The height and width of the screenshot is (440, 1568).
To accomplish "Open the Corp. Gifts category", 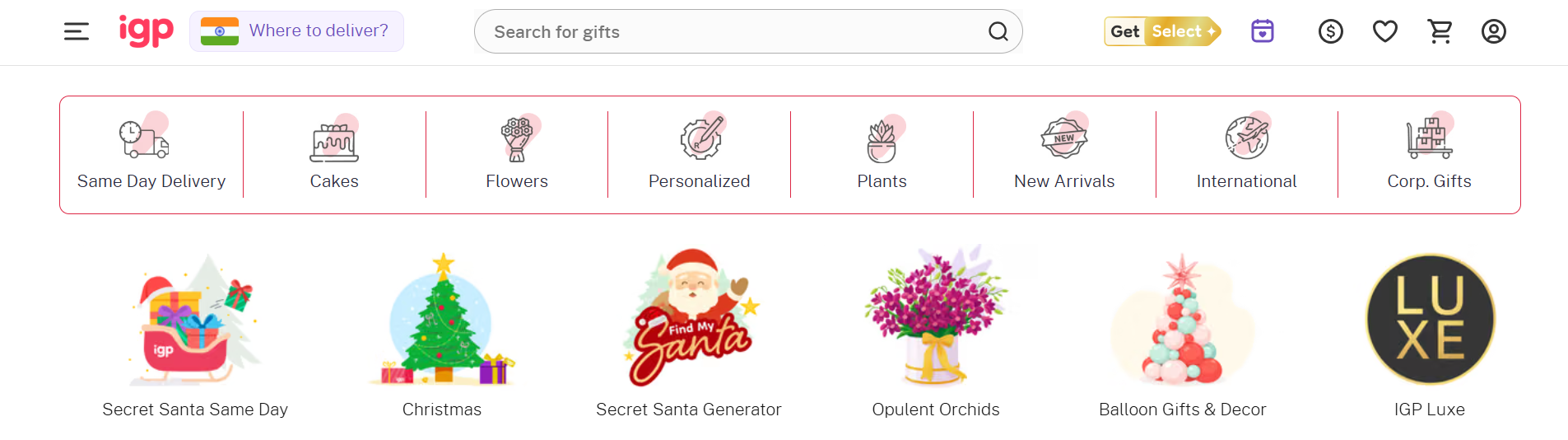I will click(1429, 155).
